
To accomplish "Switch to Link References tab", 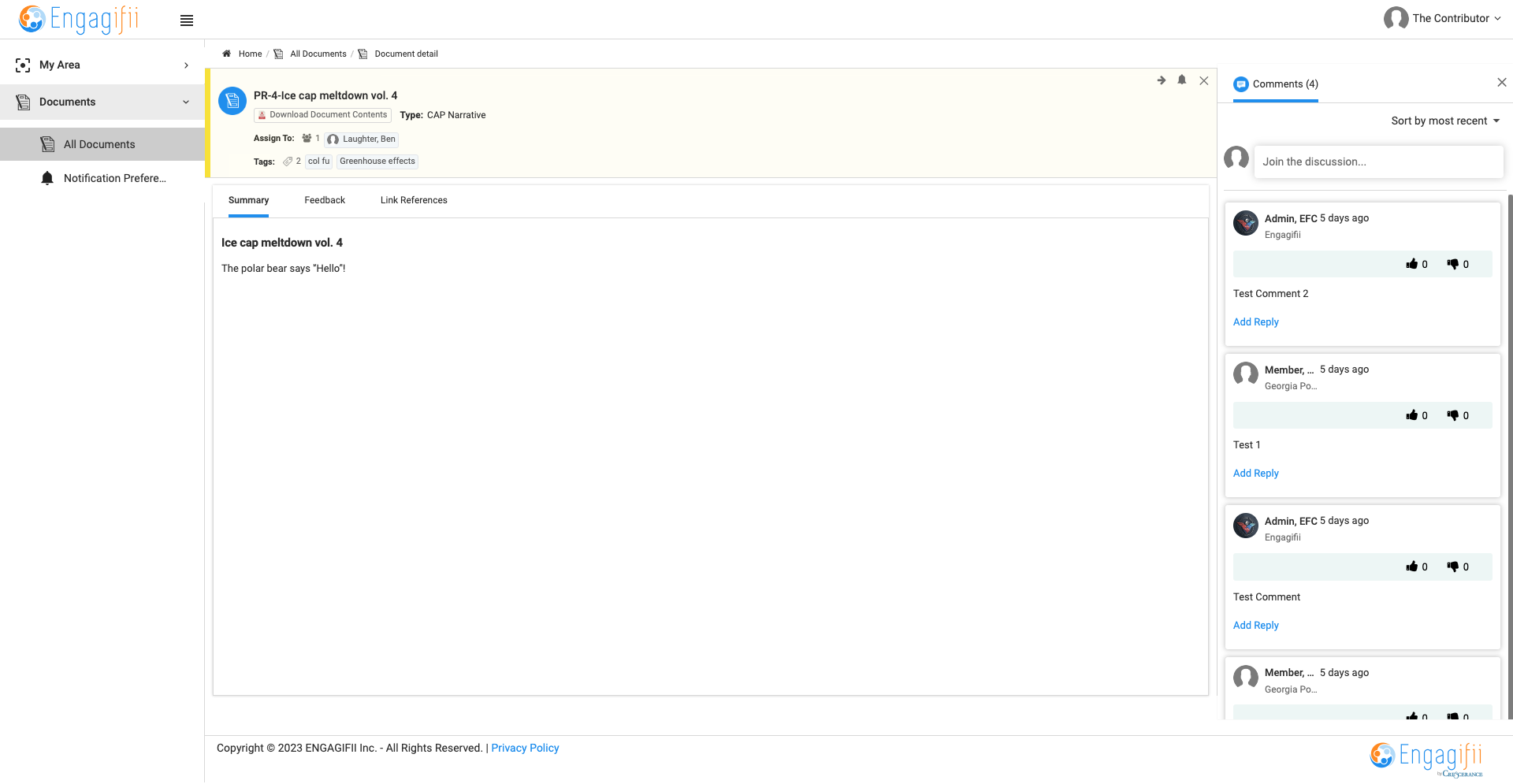I will (x=414, y=200).
